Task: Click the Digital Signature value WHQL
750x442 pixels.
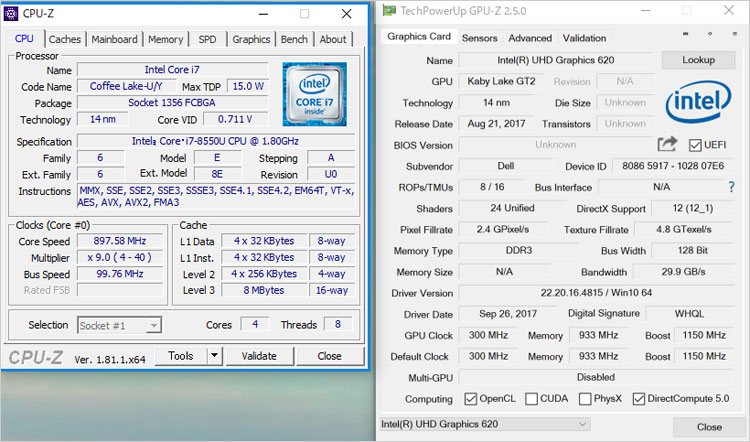Action: click(689, 314)
